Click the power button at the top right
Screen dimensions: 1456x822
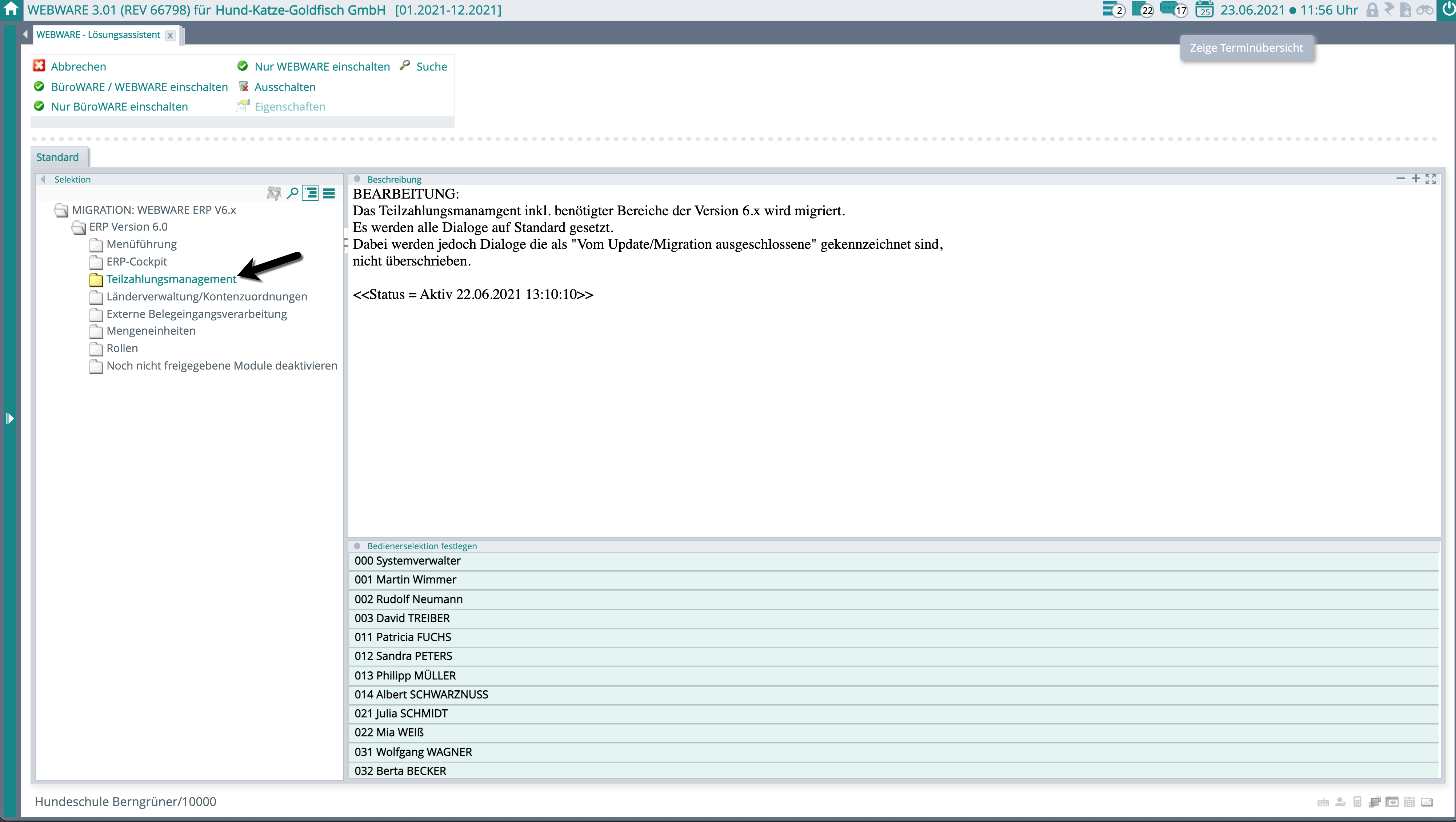(x=1447, y=9)
